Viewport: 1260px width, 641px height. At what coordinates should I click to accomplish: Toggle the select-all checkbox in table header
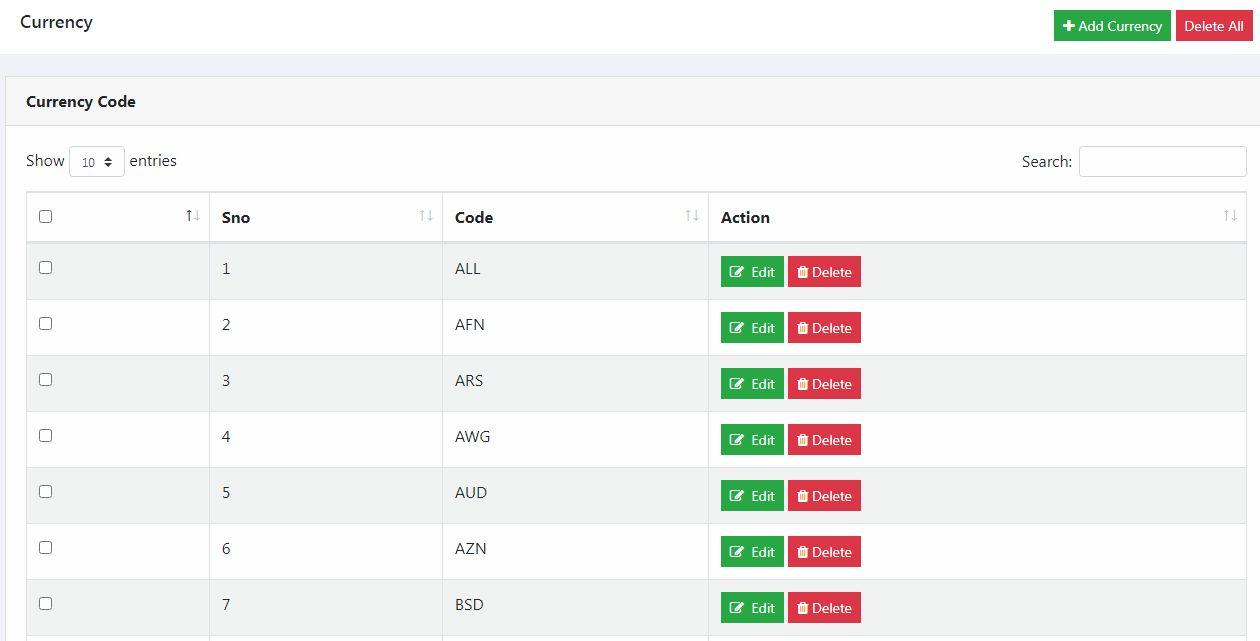tap(45, 216)
